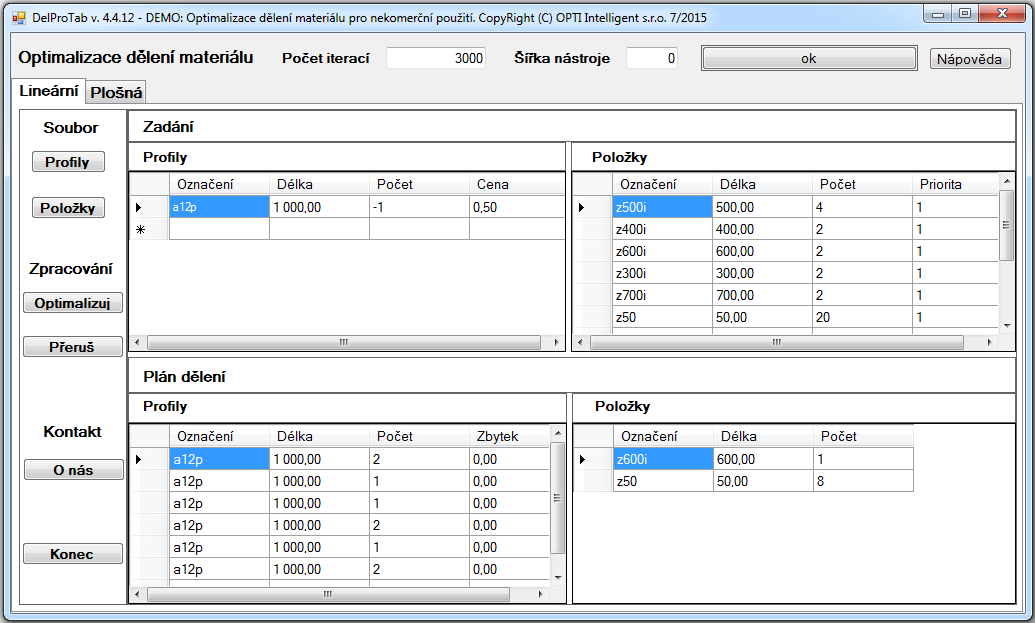Click the Profily file button
The height and width of the screenshot is (623, 1035).
tap(67, 162)
